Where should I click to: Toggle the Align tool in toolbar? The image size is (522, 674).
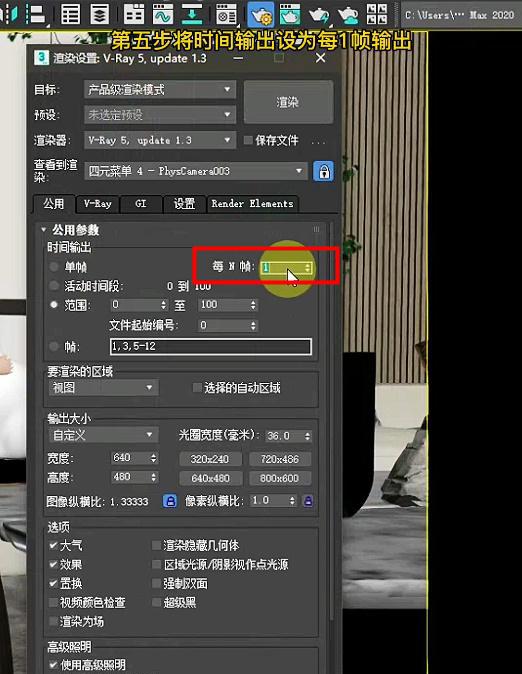click(x=37, y=14)
